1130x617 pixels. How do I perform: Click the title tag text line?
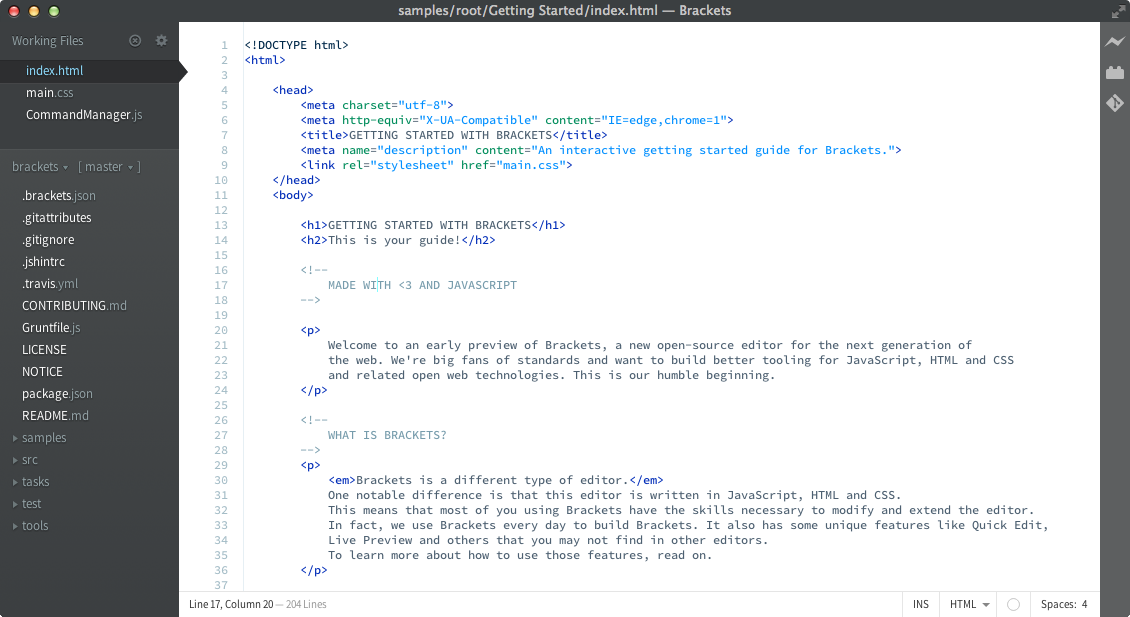454,135
